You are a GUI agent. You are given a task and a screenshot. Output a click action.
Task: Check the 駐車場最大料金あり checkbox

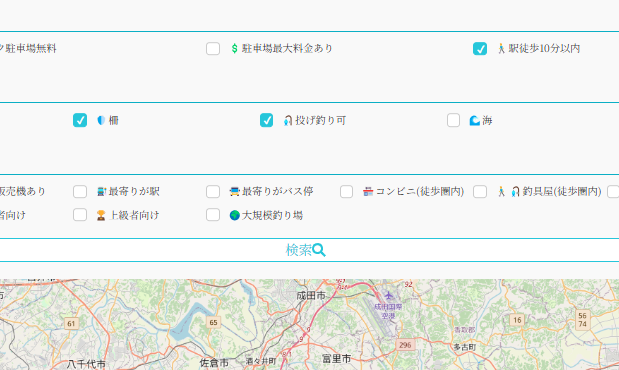pyautogui.click(x=213, y=49)
